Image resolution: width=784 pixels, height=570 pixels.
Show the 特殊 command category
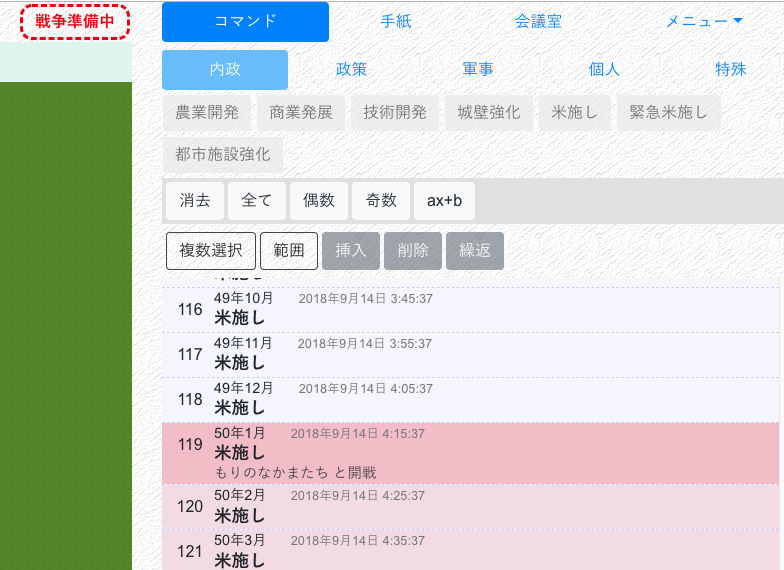click(730, 70)
